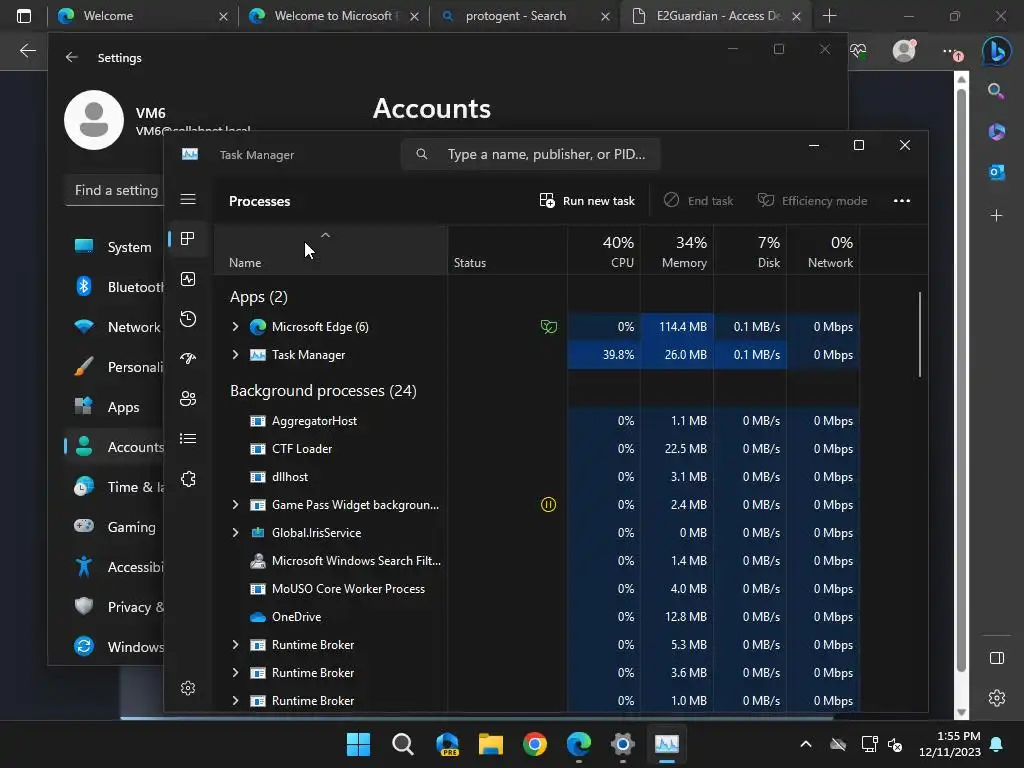Image resolution: width=1024 pixels, height=768 pixels.
Task: Expand Runtime Broker row using 3.6 MB
Action: (x=235, y=673)
